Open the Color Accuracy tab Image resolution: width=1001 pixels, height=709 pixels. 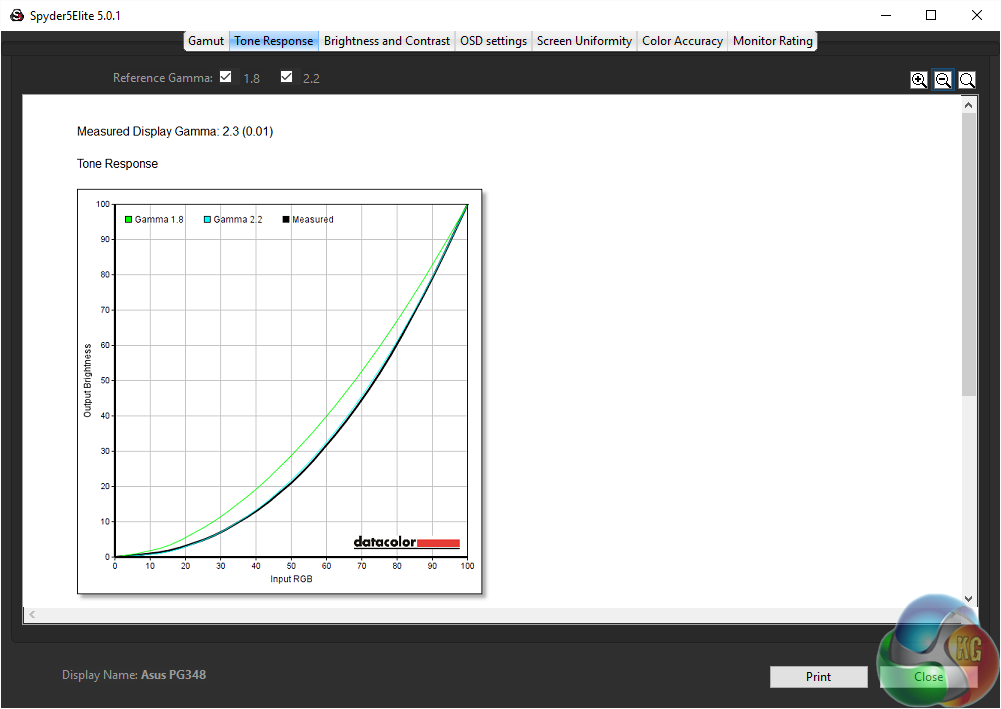pyautogui.click(x=682, y=41)
